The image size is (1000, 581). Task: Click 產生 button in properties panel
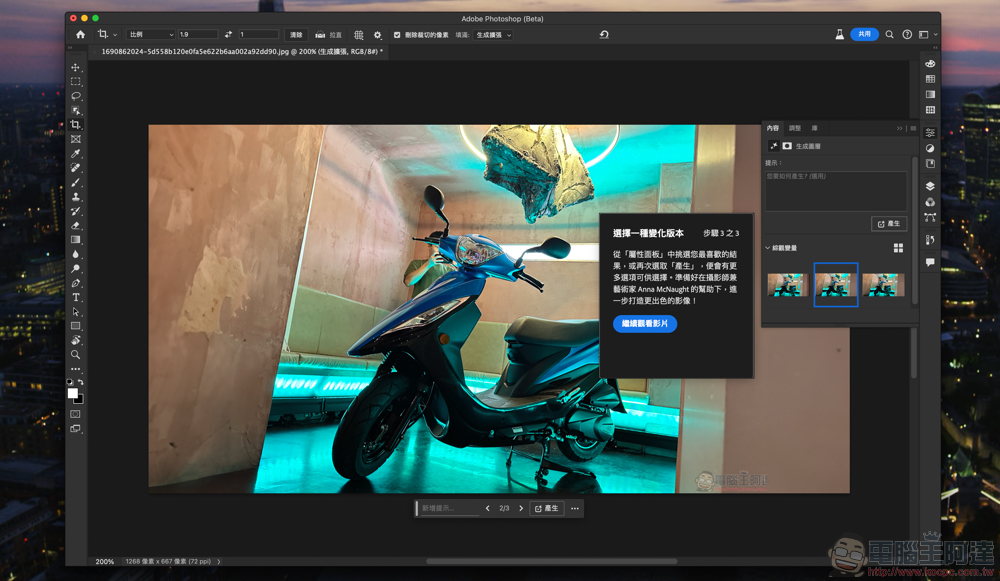point(889,224)
